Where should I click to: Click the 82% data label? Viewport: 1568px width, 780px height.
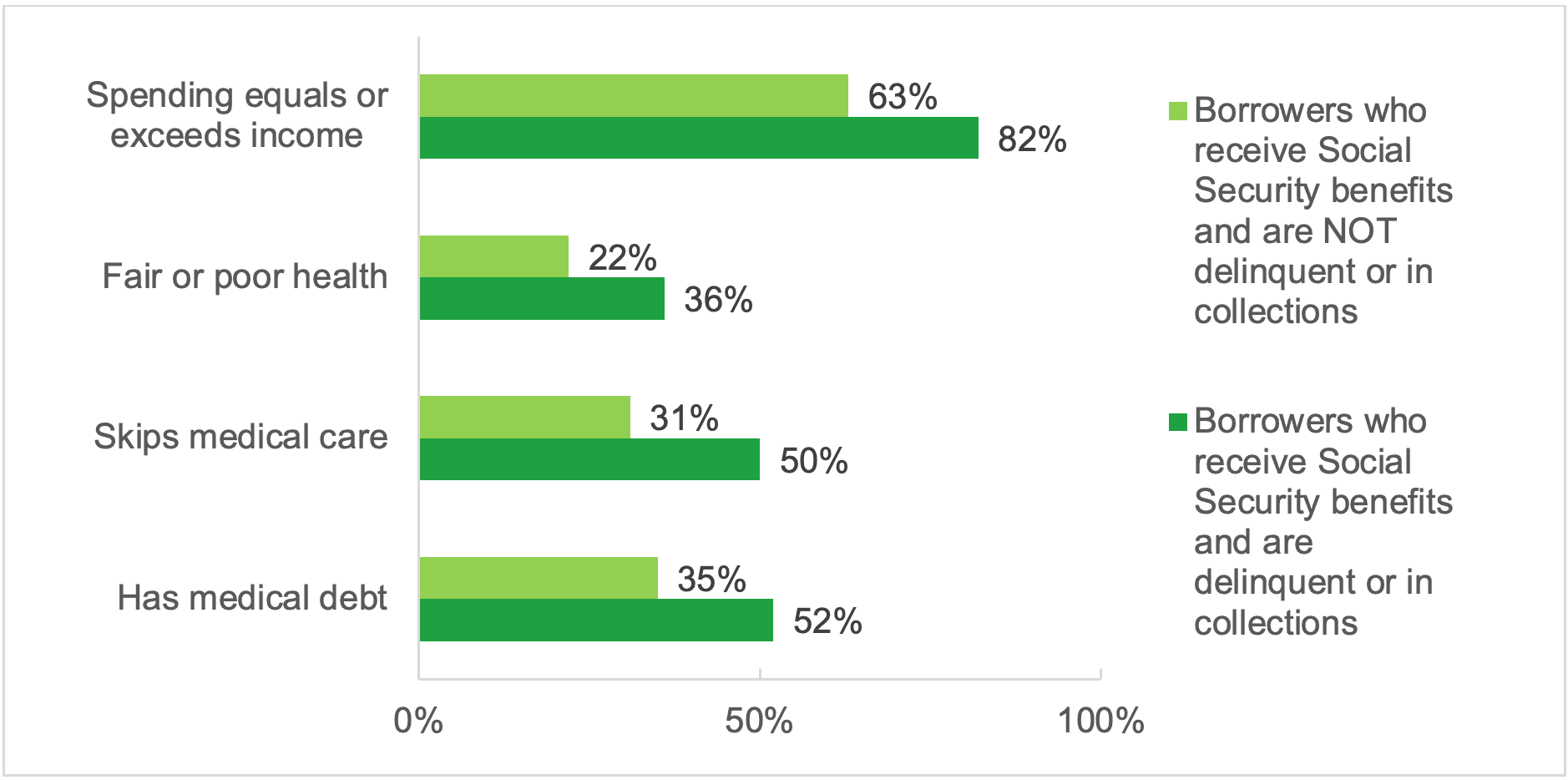pyautogui.click(x=1032, y=139)
